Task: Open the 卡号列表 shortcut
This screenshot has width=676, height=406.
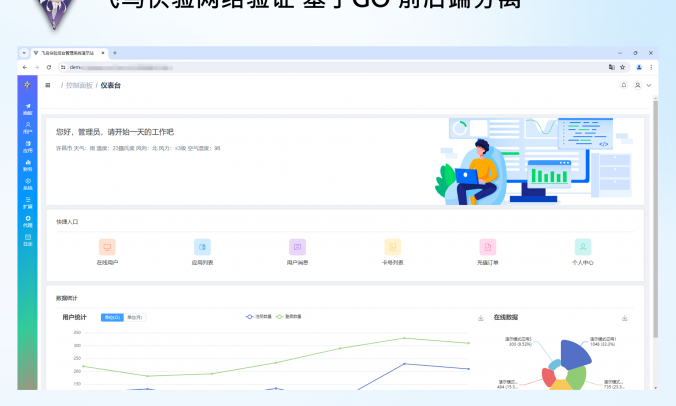Action: pos(392,252)
